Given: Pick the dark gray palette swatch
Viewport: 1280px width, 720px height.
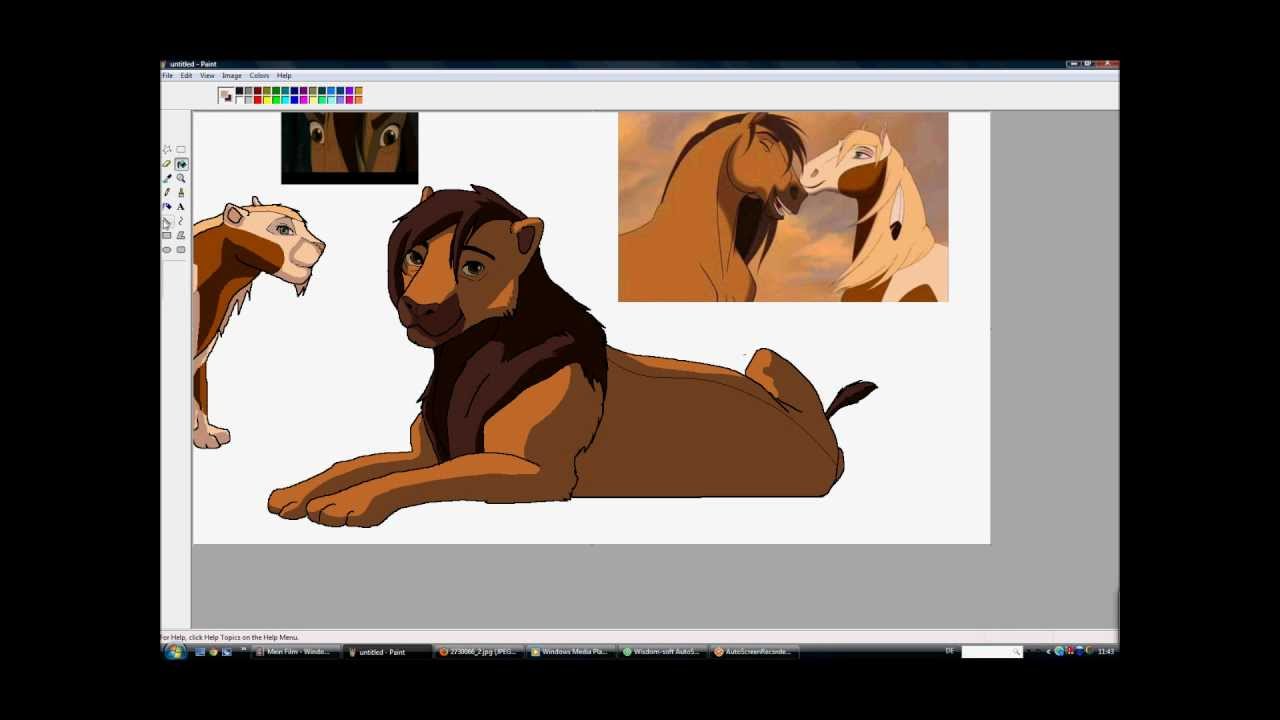Looking at the screenshot, I should [248, 91].
